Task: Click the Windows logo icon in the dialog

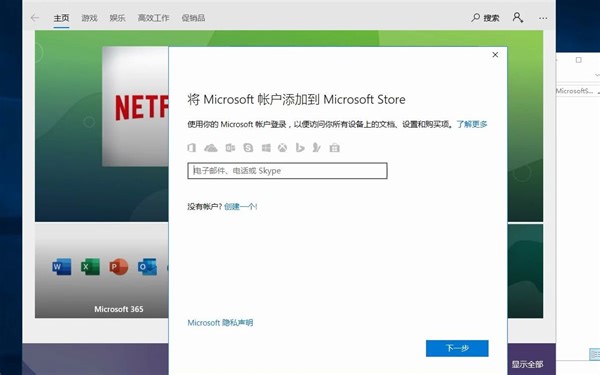Action: click(x=266, y=148)
